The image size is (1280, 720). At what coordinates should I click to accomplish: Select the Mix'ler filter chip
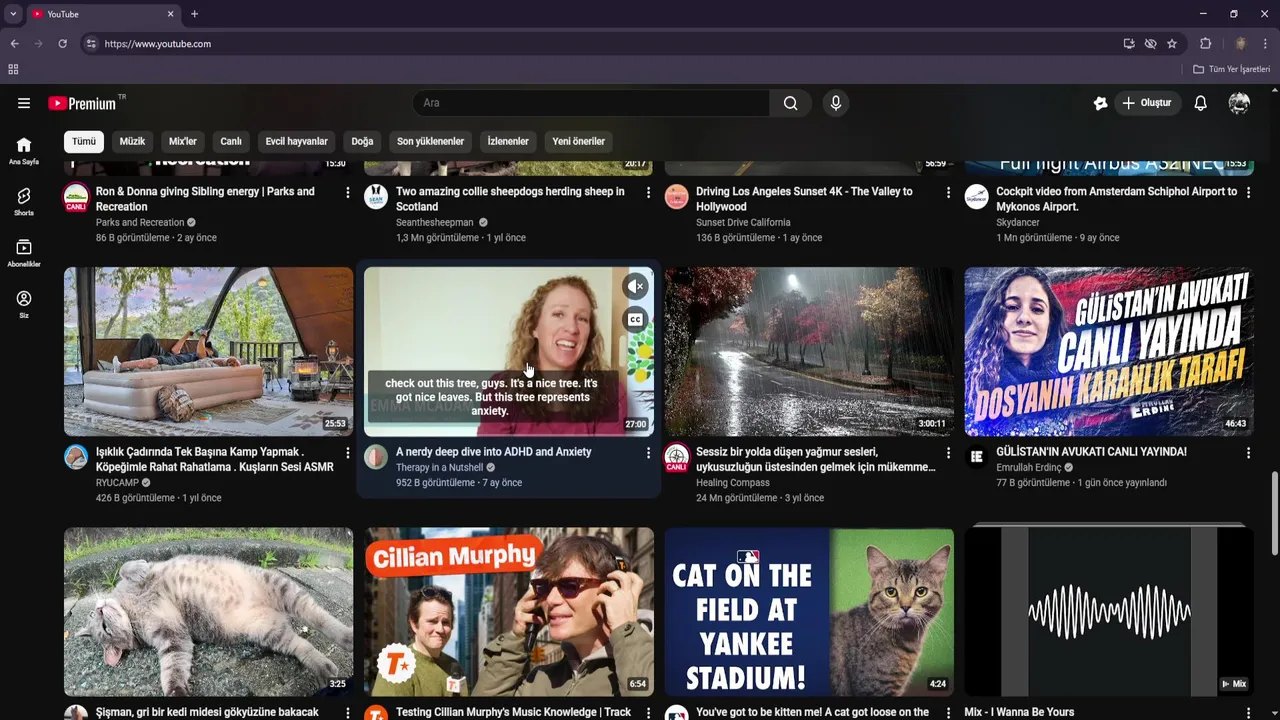click(183, 141)
